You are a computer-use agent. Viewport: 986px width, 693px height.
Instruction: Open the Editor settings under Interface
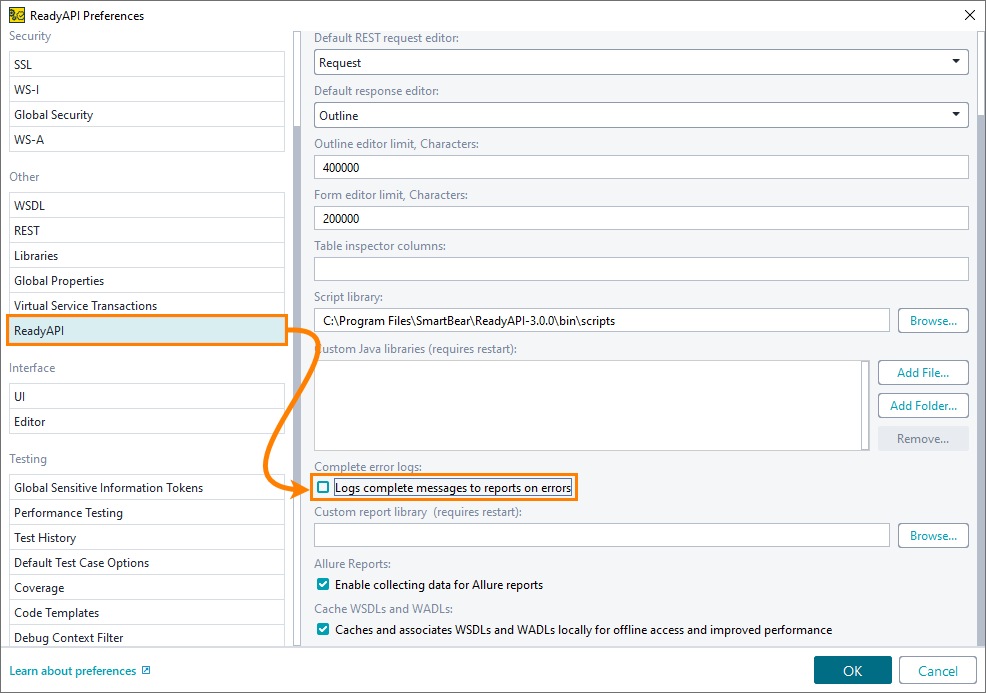click(x=147, y=421)
